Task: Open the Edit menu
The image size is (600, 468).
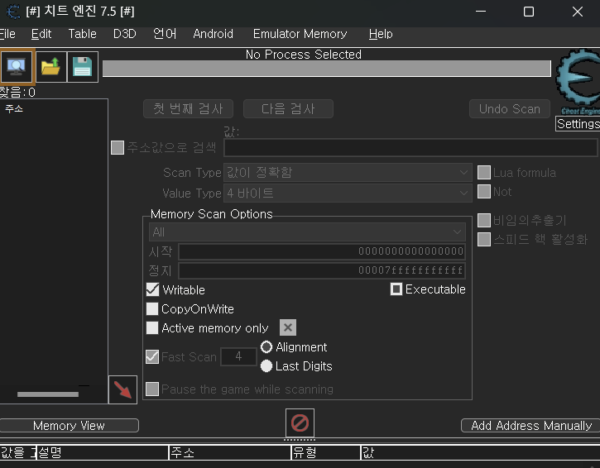Action: [x=41, y=34]
